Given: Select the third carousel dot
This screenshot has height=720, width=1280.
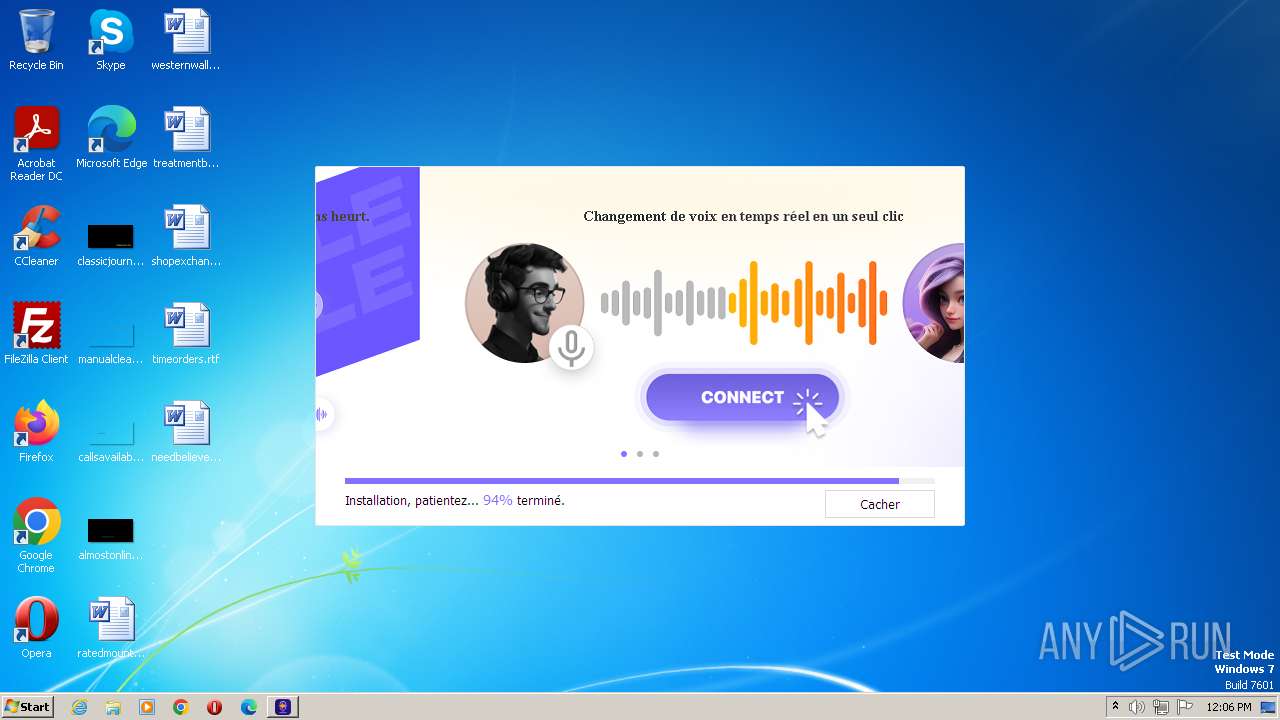Looking at the screenshot, I should 656,454.
